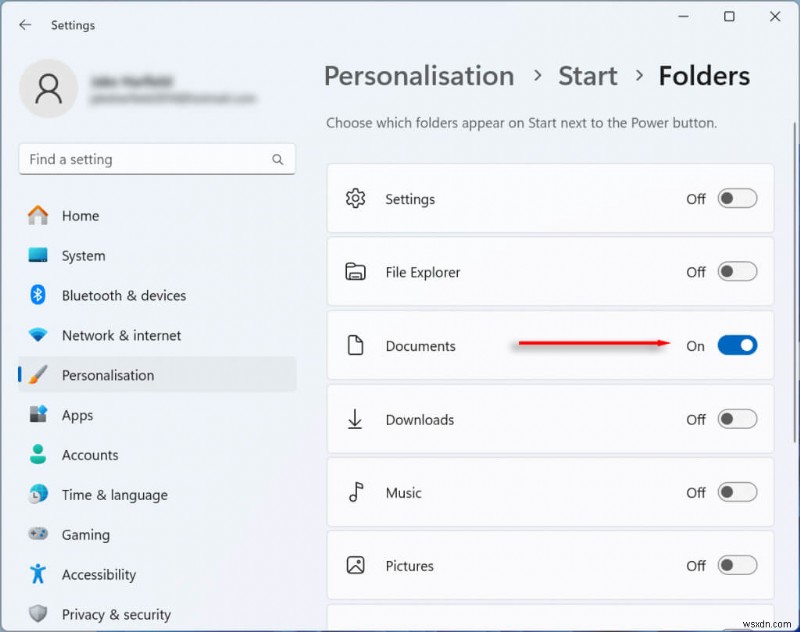Click the Privacy & security shield icon

38,614
